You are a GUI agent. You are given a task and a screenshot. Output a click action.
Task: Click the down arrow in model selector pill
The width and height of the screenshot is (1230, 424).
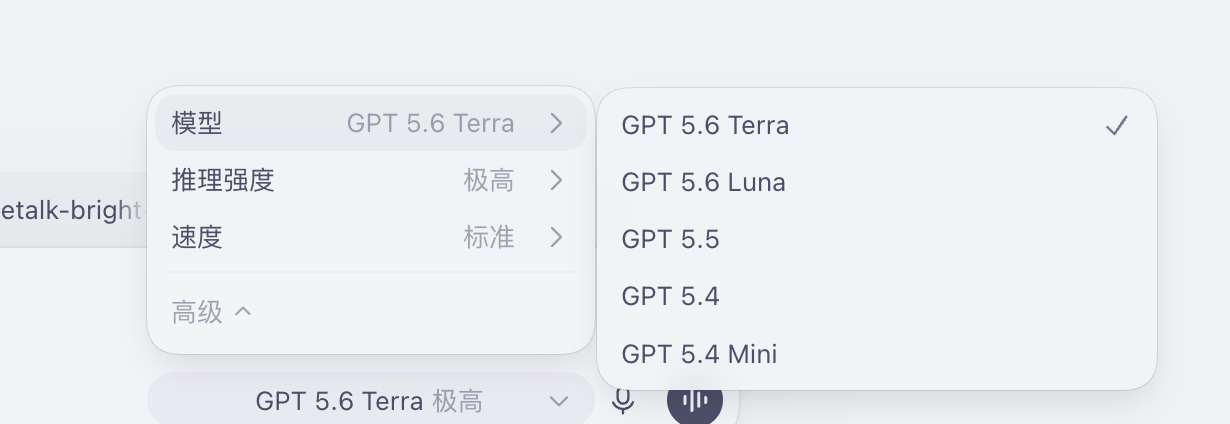click(x=558, y=401)
